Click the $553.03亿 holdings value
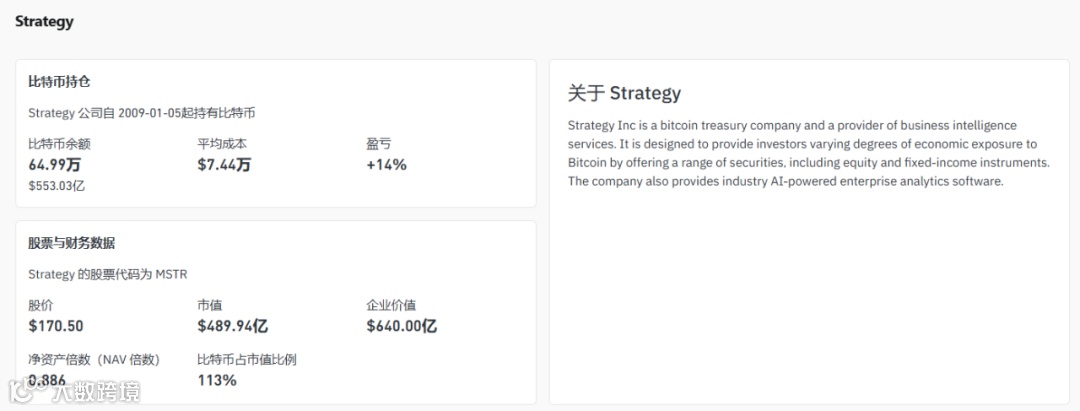Image resolution: width=1080 pixels, height=411 pixels. pos(57,186)
